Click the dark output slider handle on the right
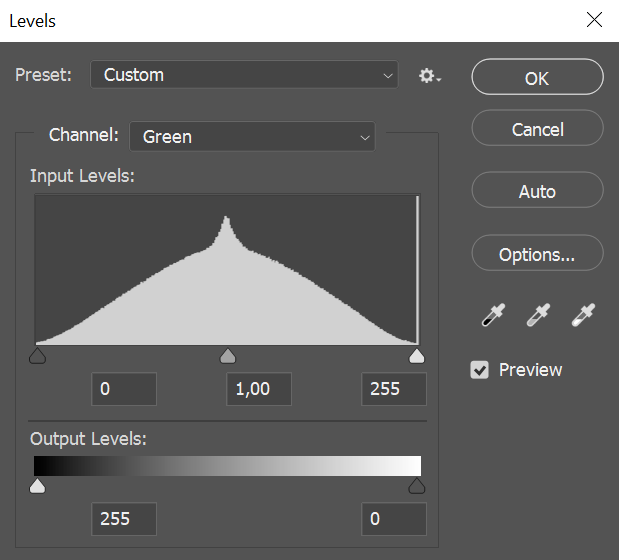The image size is (619, 560). coord(416,486)
